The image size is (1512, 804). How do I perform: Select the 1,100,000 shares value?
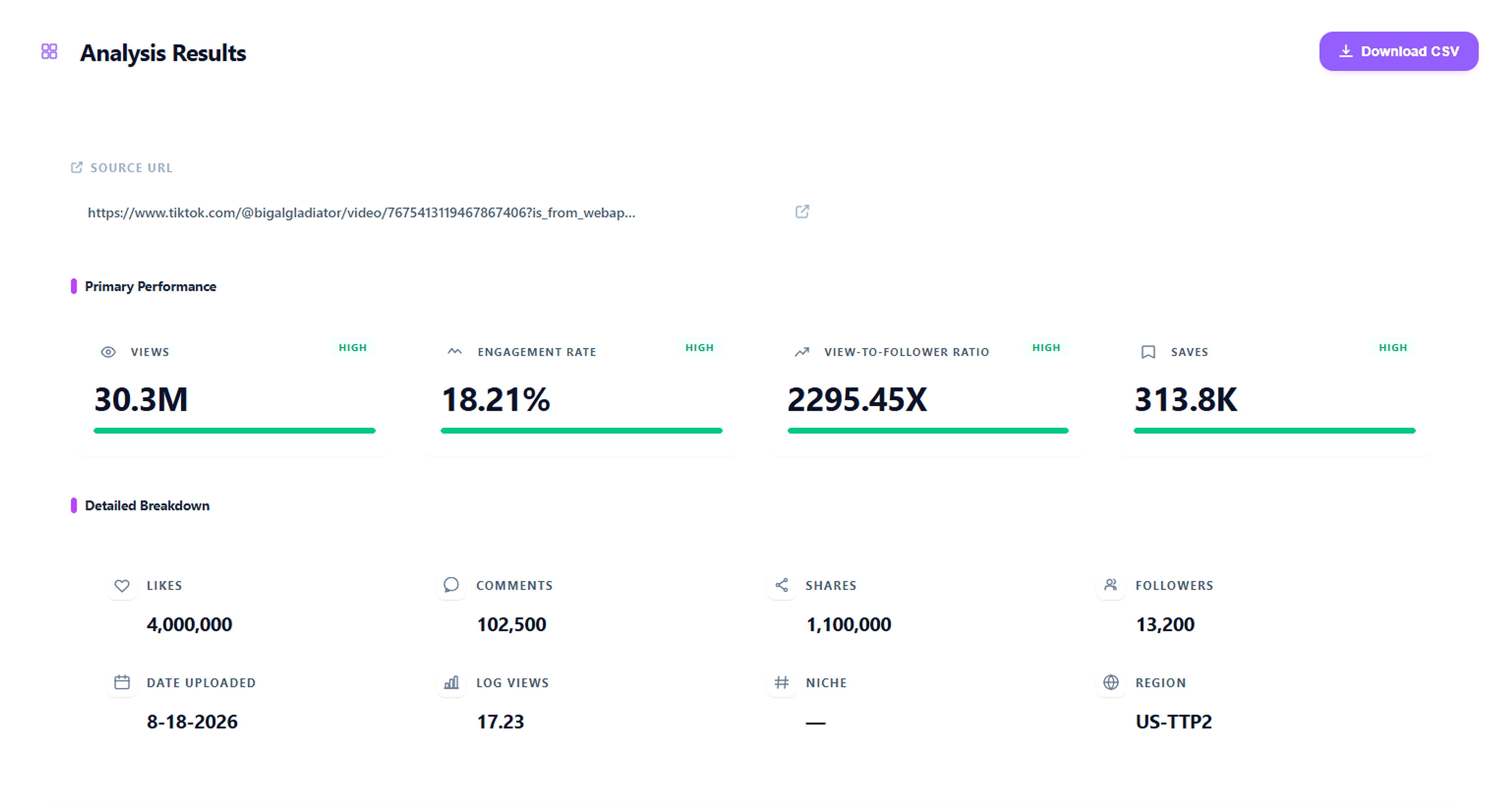click(x=849, y=624)
